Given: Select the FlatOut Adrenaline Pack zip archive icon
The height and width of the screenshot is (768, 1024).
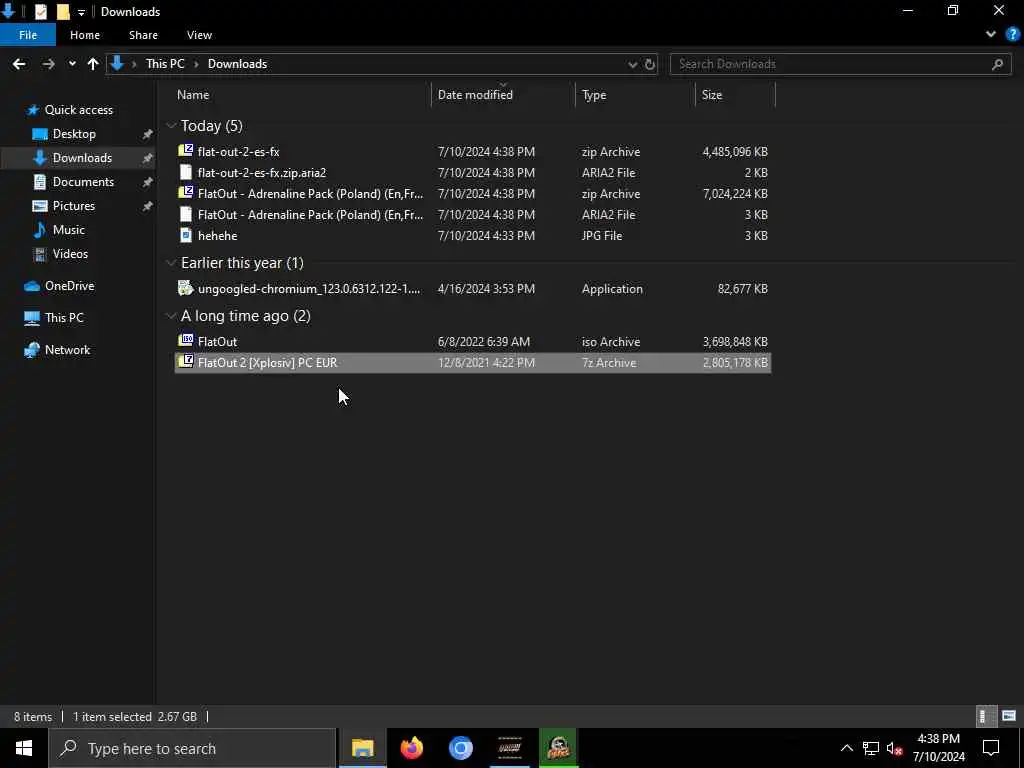Looking at the screenshot, I should [x=185, y=193].
